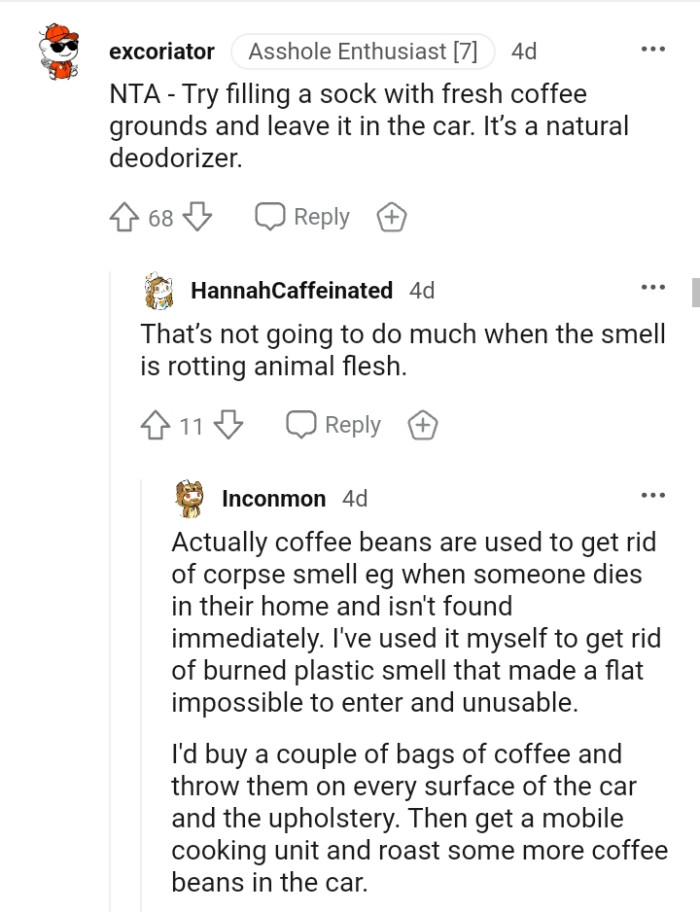Downvote excoriator's comment
Screen dimensions: 700x912
click(x=195, y=216)
